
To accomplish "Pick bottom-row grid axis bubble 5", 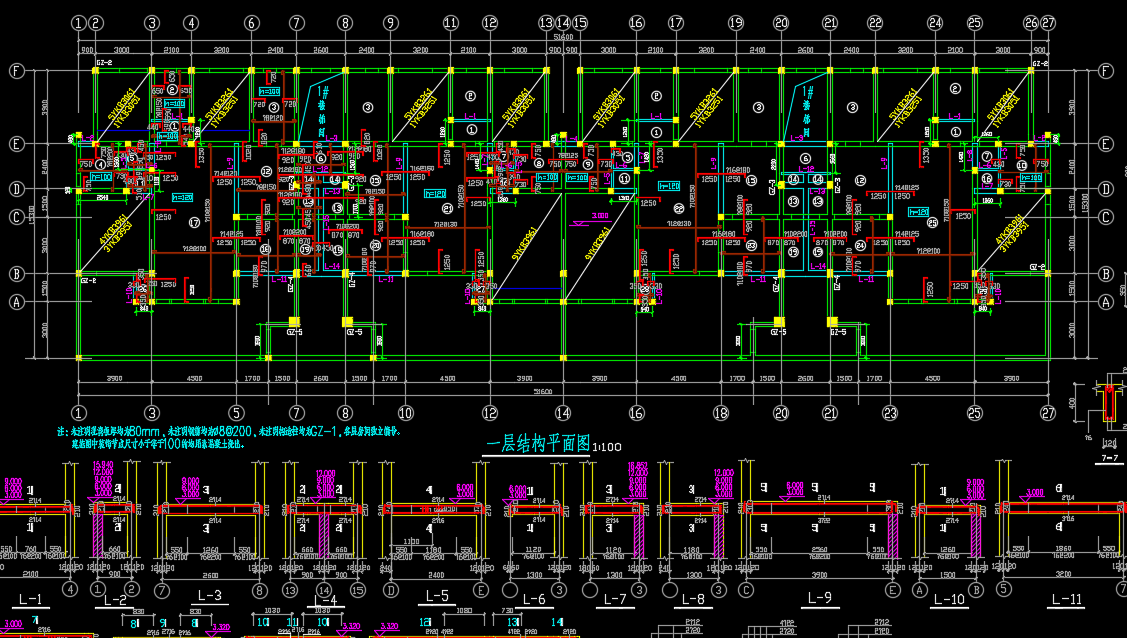I will coord(236,412).
